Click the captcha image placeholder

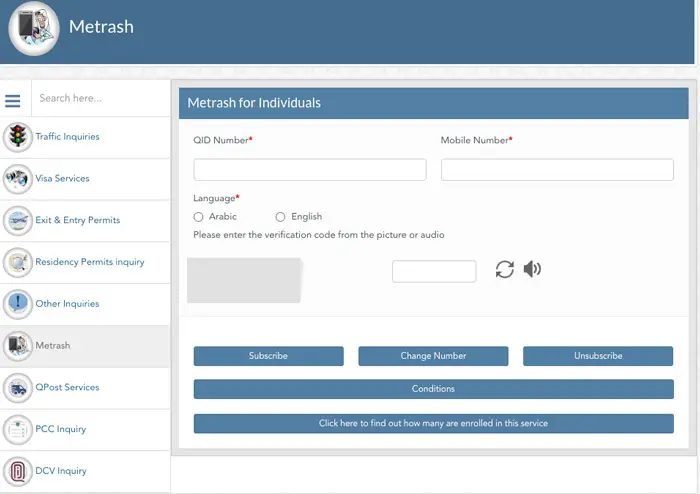coord(245,280)
